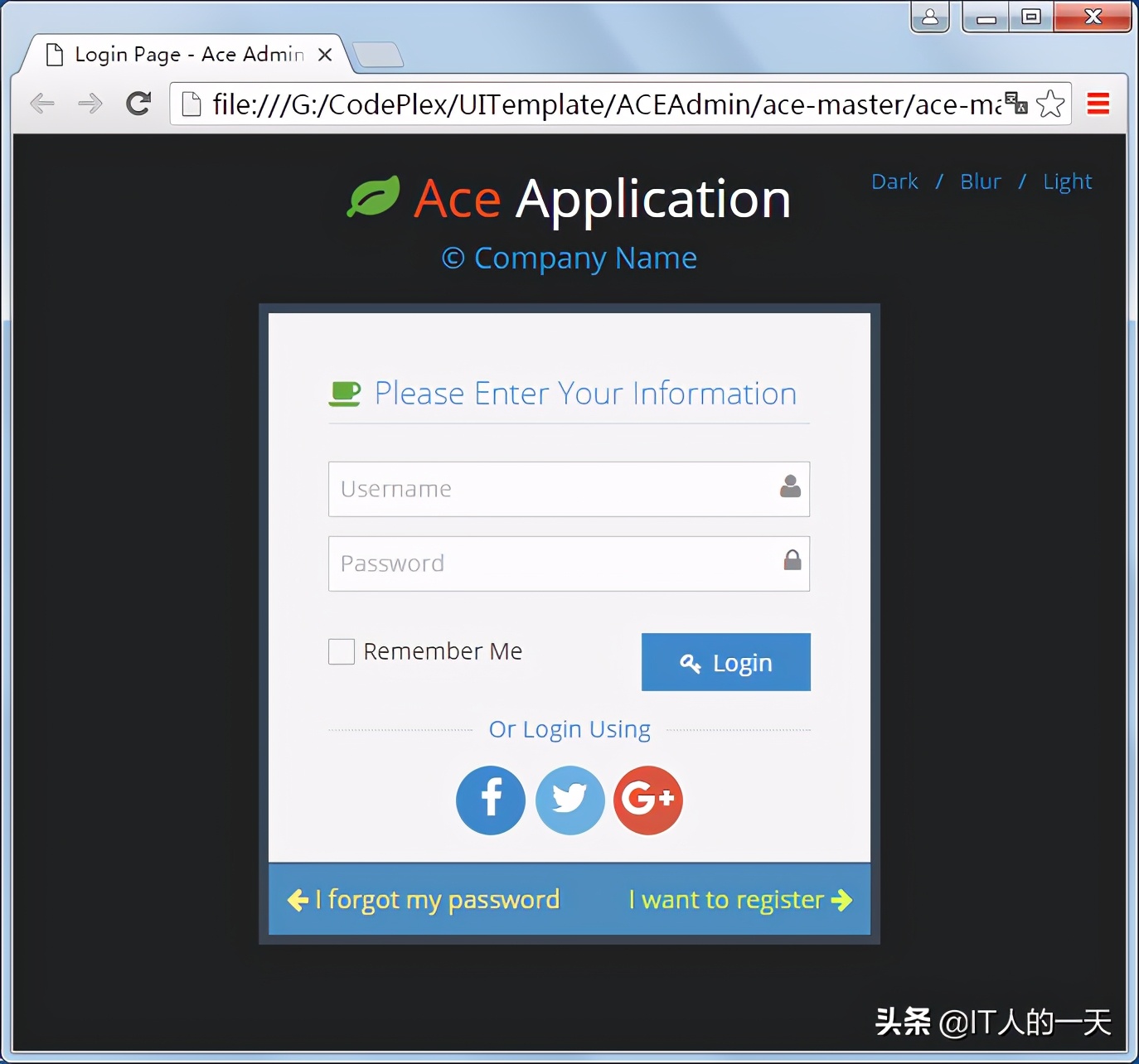Click the user icon in Username field
Viewport: 1139px width, 1064px height.
click(791, 486)
